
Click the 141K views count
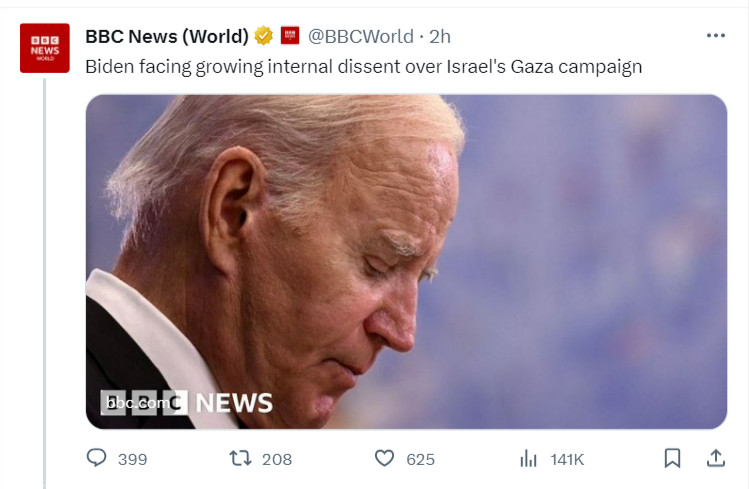[x=567, y=459]
